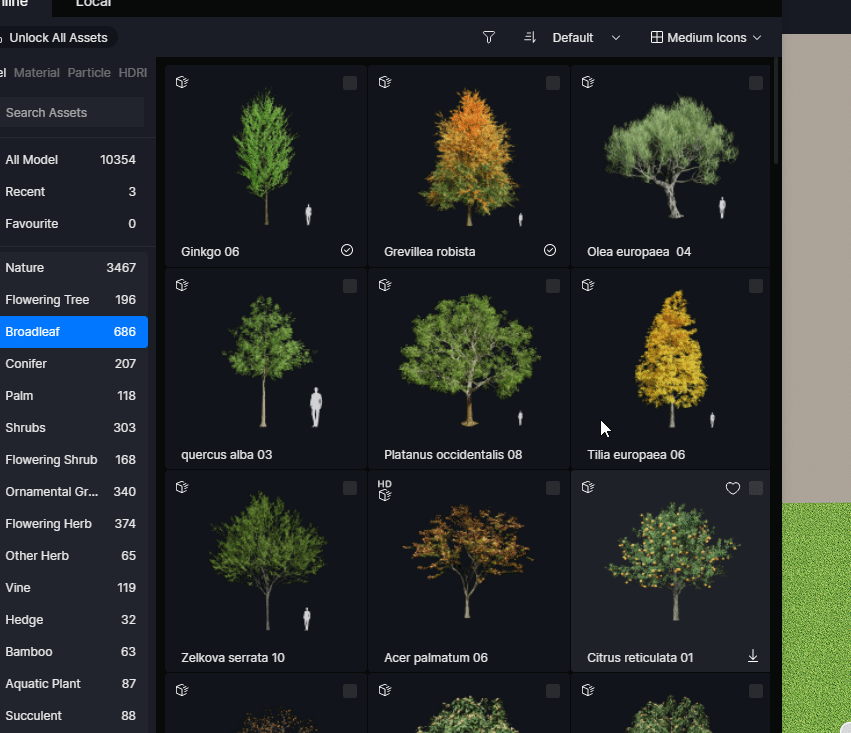Click downloaded checkmark on Ginkgo 06
The height and width of the screenshot is (733, 851).
click(347, 250)
